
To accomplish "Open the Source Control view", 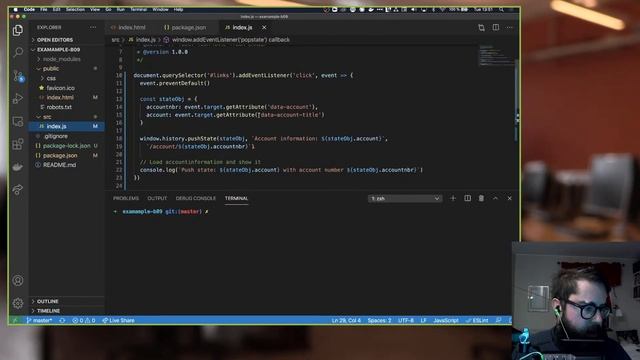I will pos(18,76).
